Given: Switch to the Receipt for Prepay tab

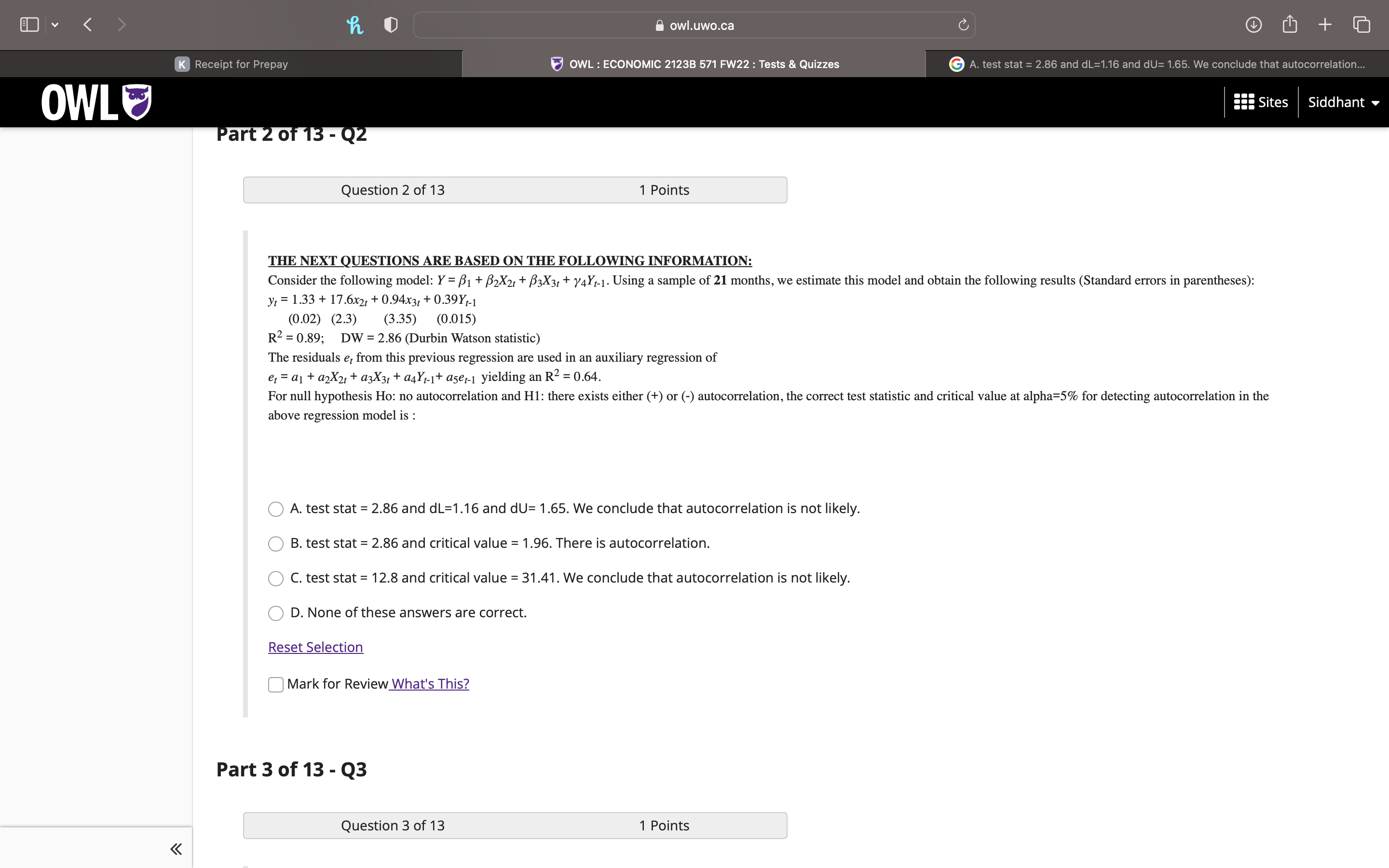Looking at the screenshot, I should [x=231, y=64].
